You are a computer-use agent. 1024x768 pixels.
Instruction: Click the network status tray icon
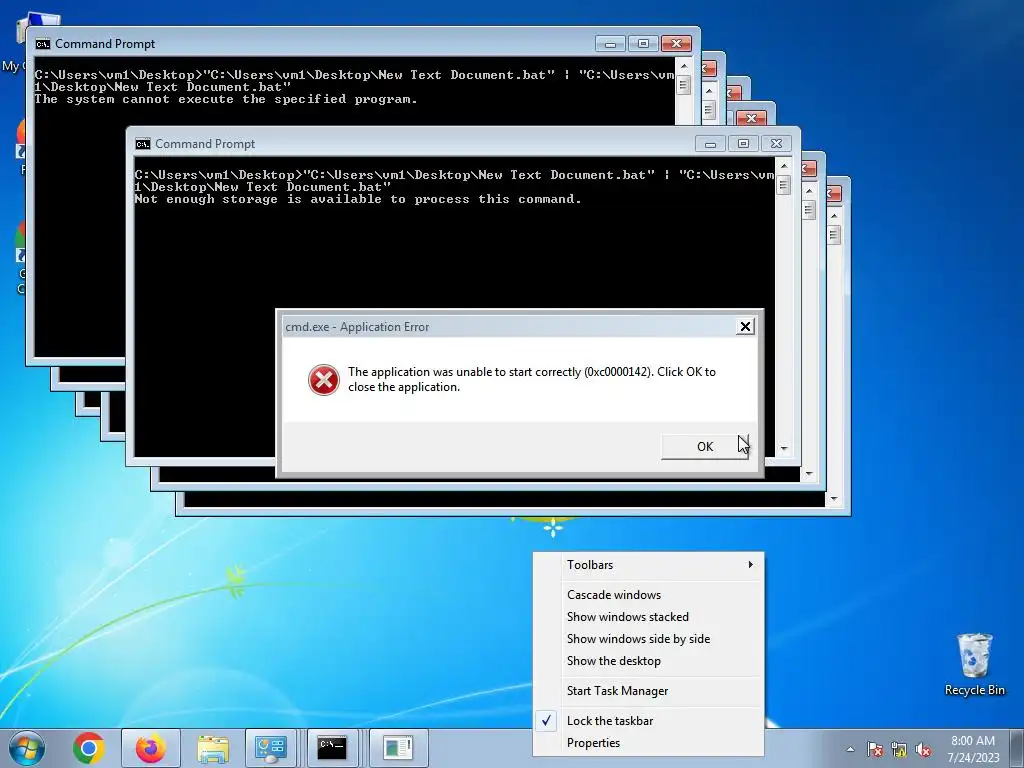pyautogui.click(x=899, y=749)
